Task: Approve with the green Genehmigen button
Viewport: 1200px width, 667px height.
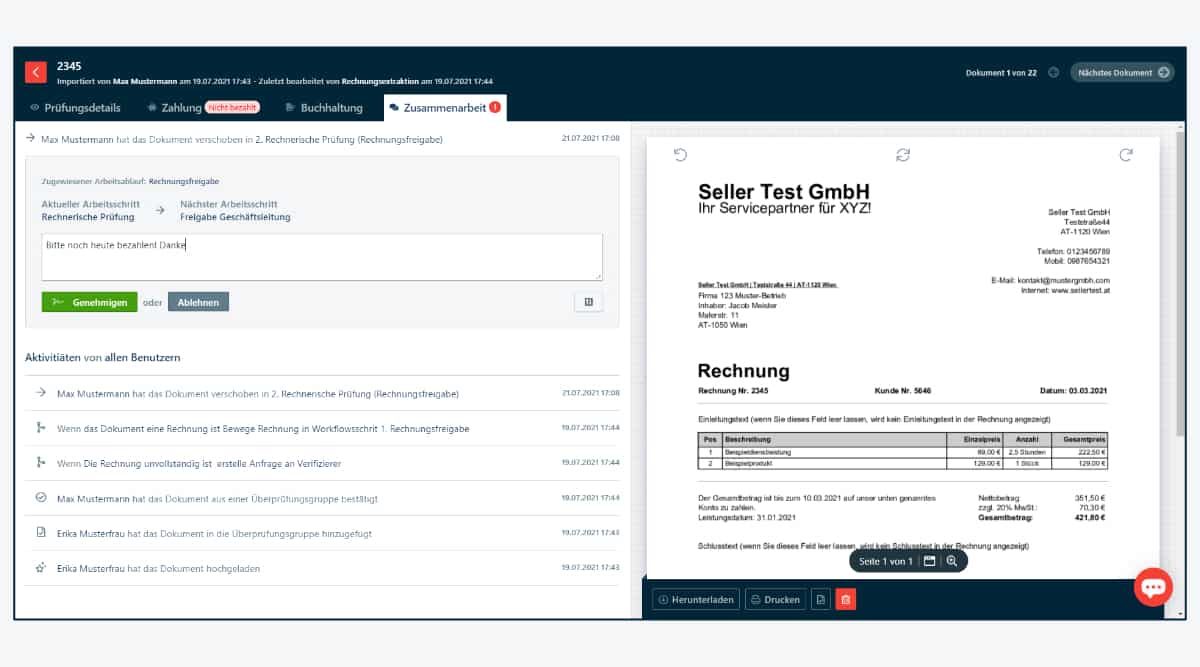Action: 89,301
